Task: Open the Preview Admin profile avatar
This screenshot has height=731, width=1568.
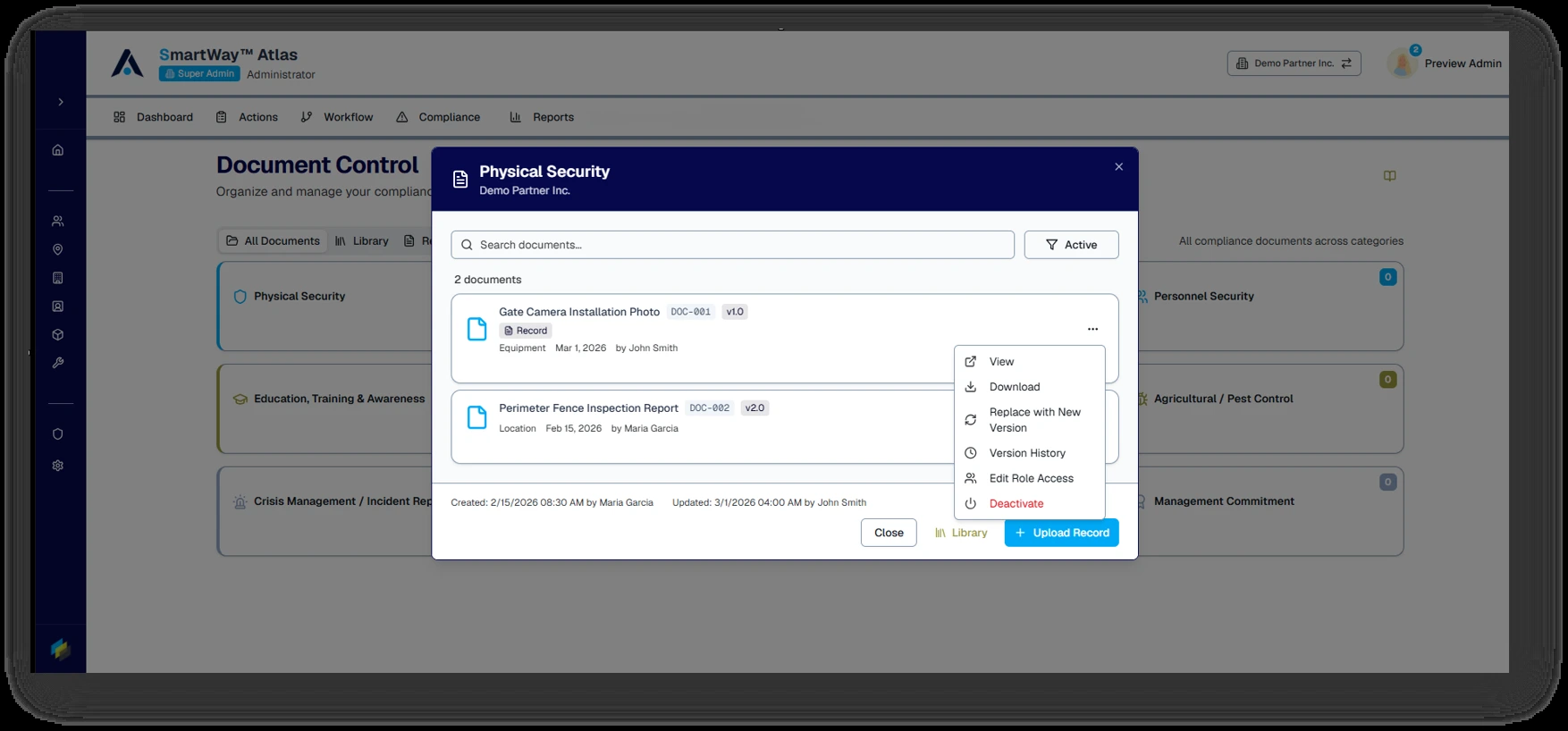Action: pyautogui.click(x=1401, y=64)
